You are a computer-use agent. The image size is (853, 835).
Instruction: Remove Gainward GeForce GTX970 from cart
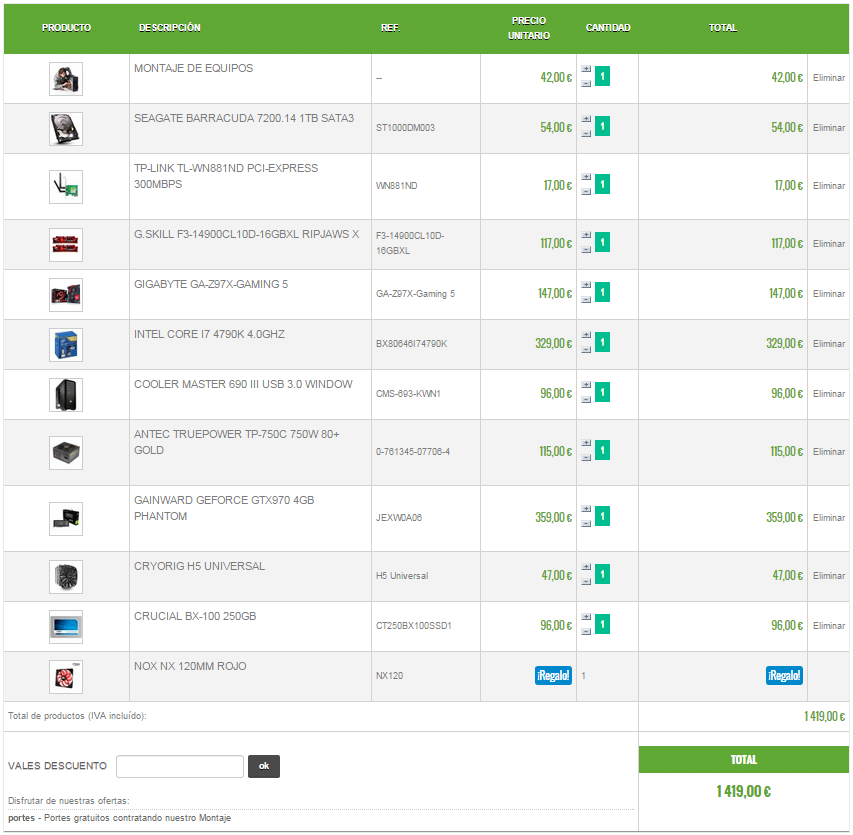click(x=829, y=518)
